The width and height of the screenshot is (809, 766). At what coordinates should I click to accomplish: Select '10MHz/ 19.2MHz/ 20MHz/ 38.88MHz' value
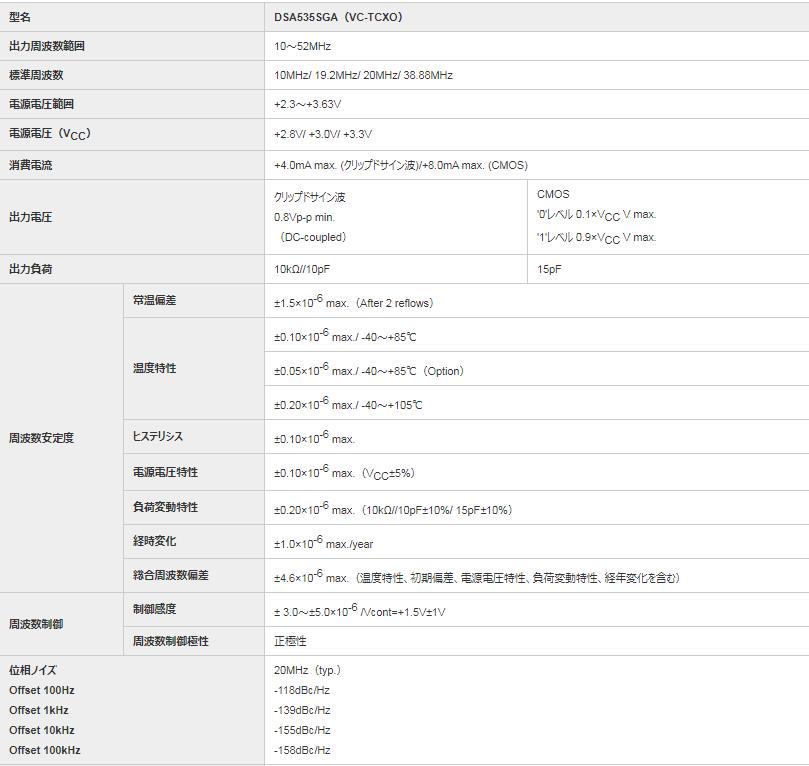[x=363, y=75]
